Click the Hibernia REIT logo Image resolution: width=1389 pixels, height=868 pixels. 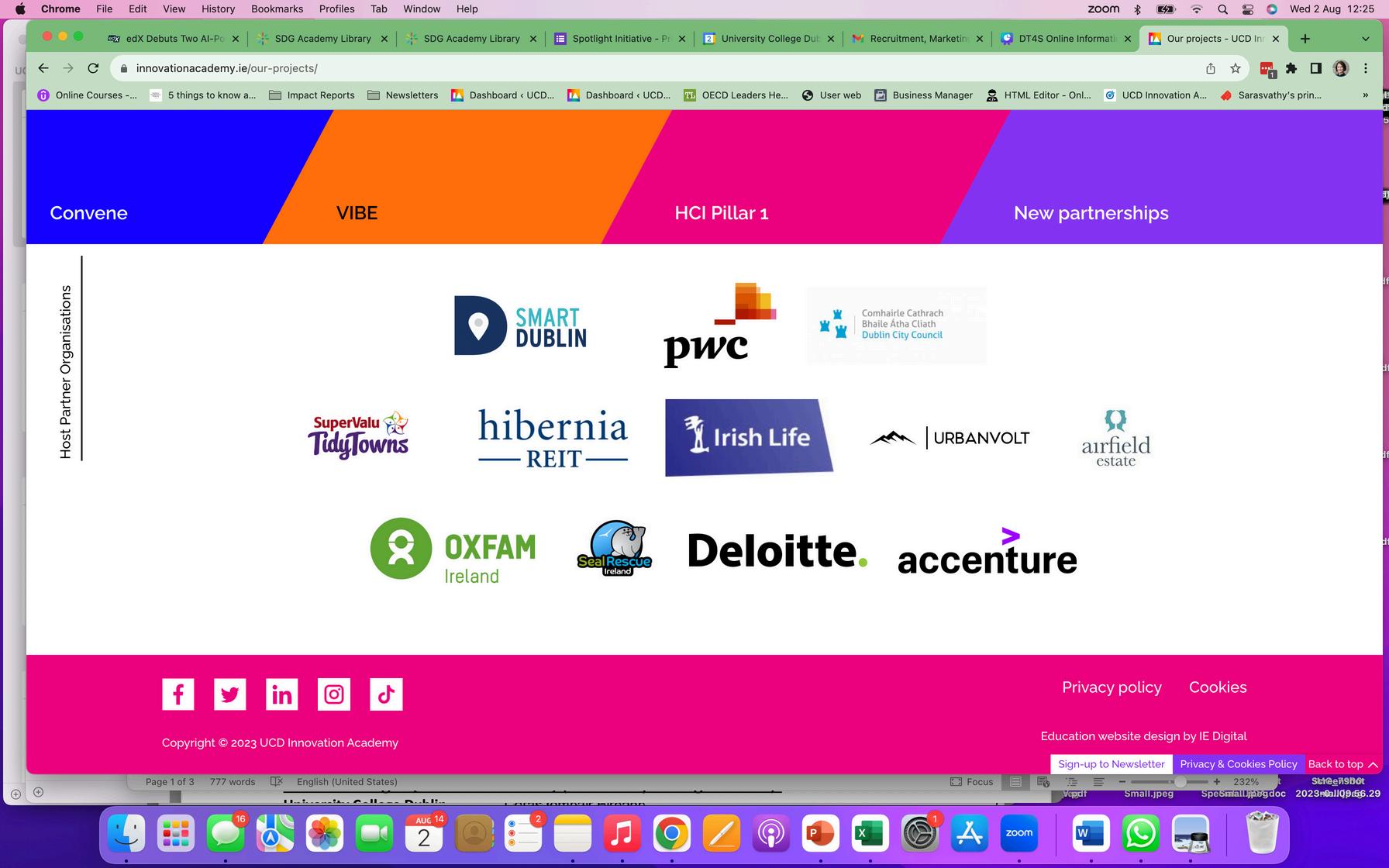click(x=553, y=438)
